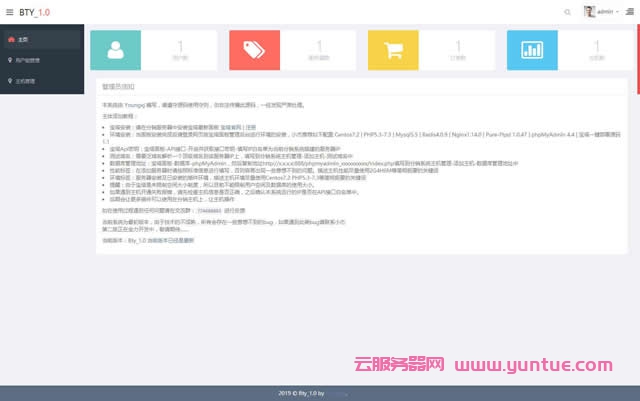Click the pin icon beside user management
The image size is (640, 401).
(9, 60)
